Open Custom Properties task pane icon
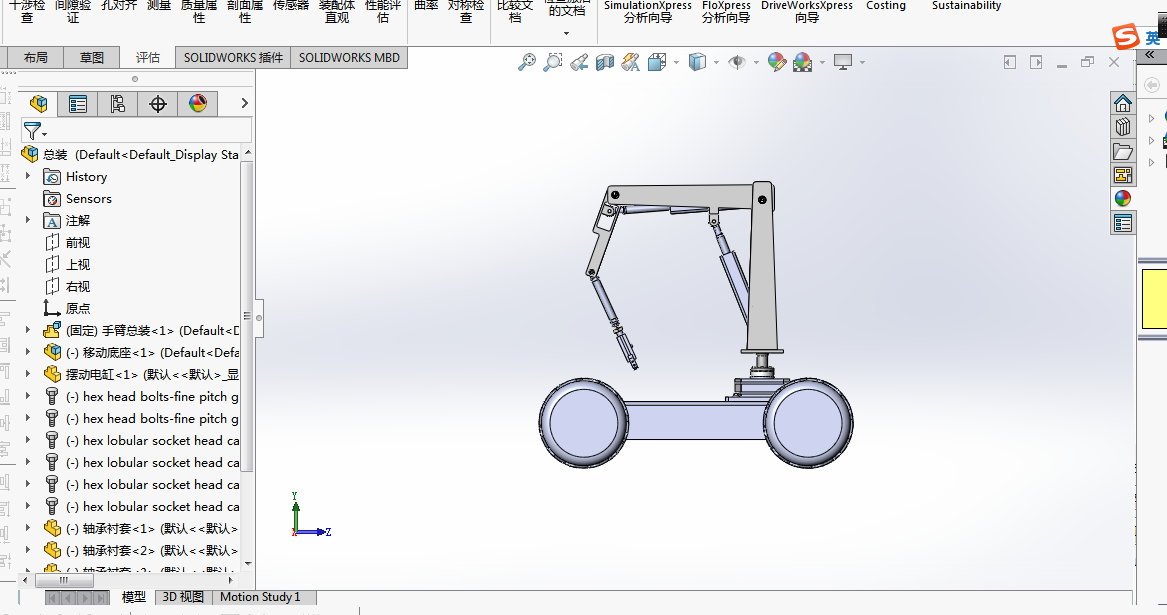Viewport: 1167px width, 615px height. pyautogui.click(x=1122, y=223)
